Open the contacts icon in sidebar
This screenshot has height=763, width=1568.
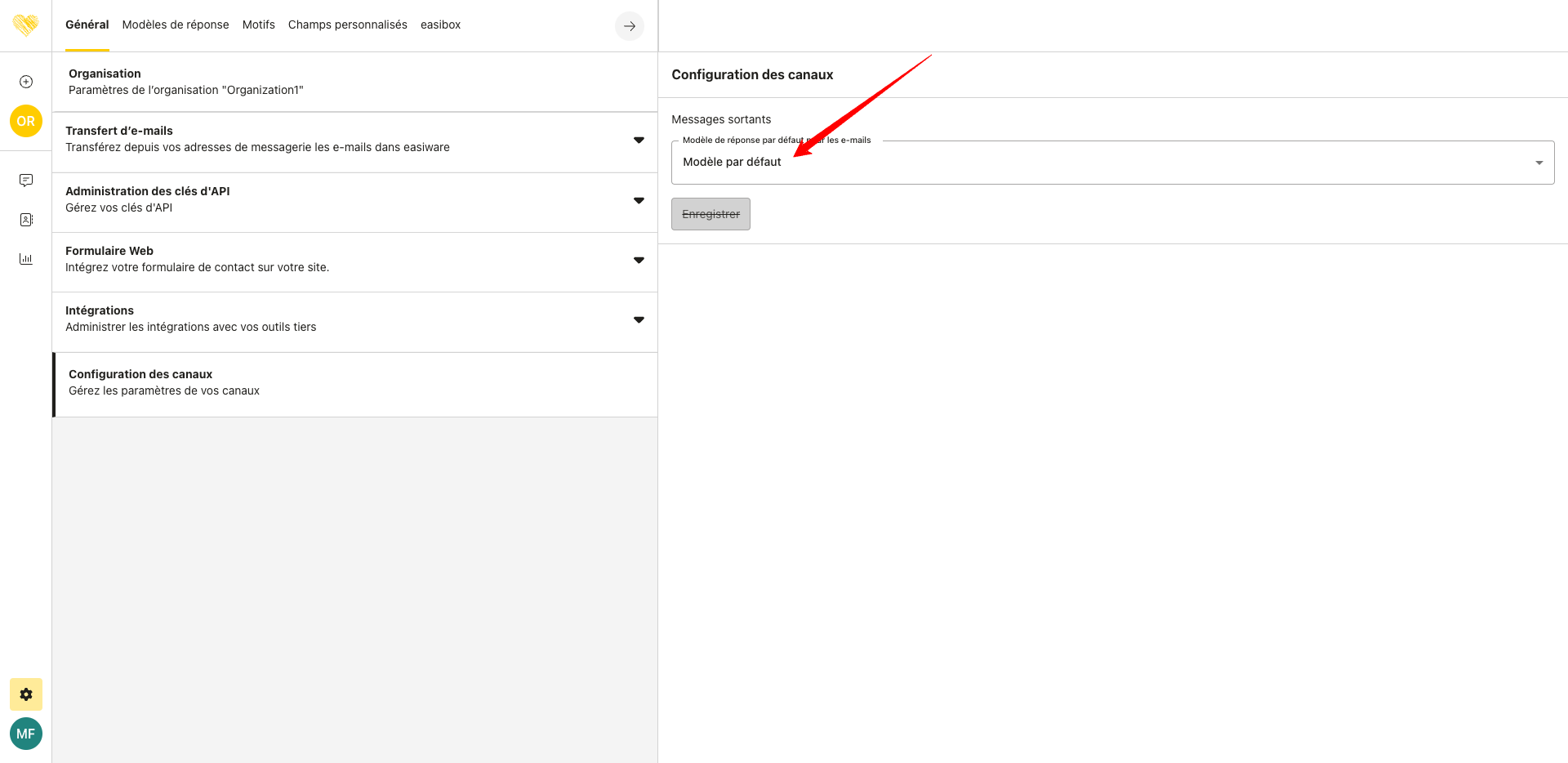(x=26, y=220)
